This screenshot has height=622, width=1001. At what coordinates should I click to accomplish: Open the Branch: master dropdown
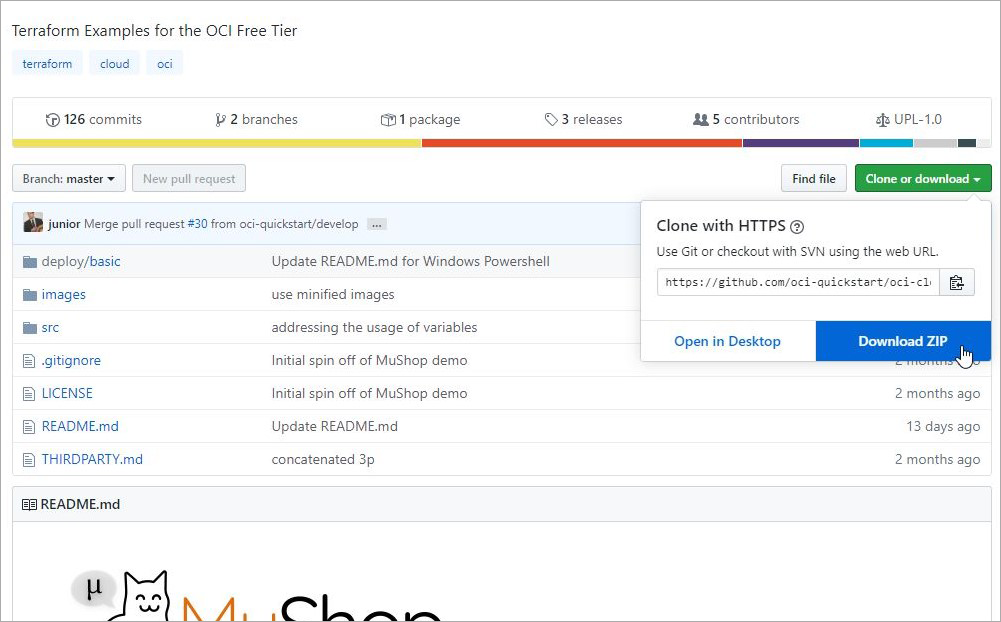coord(69,178)
